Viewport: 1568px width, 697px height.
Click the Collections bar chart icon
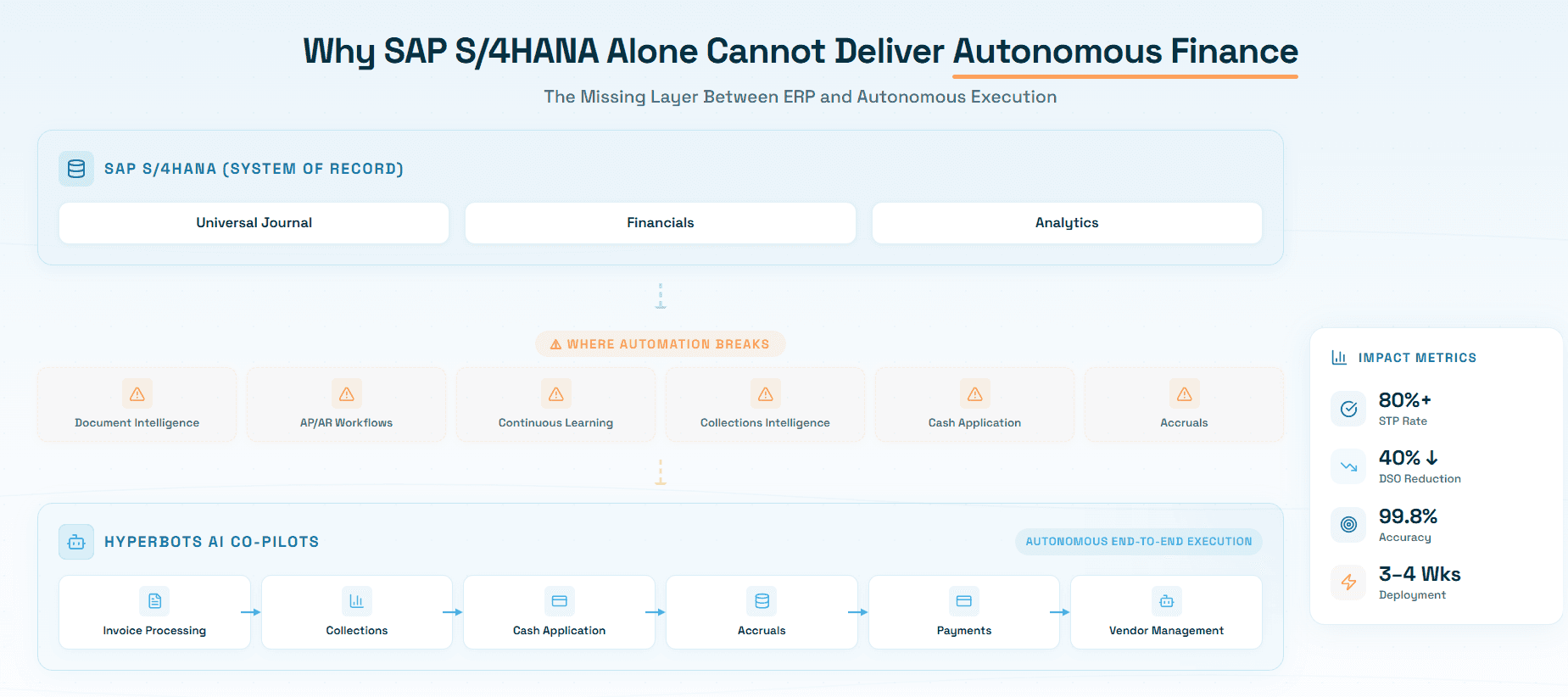[x=357, y=601]
